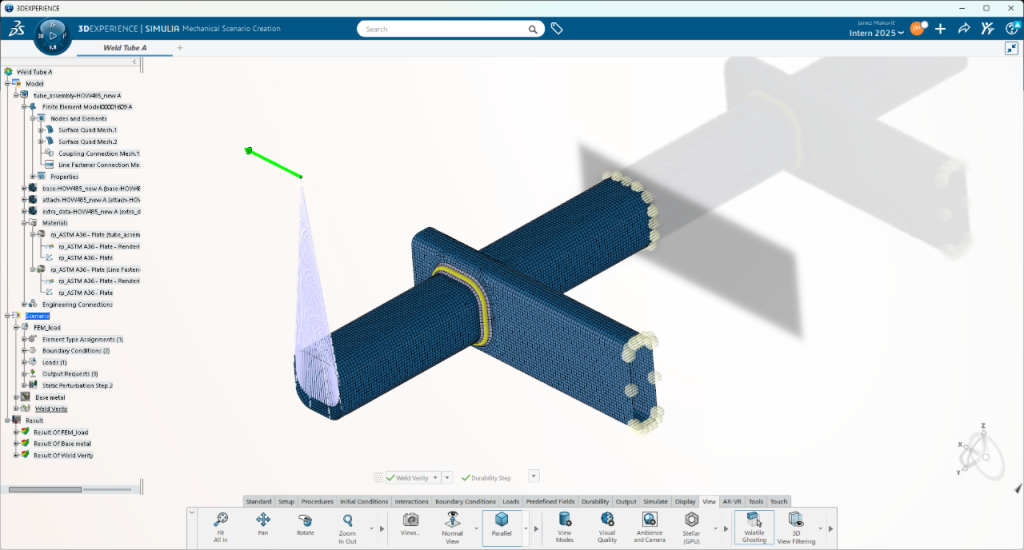The width and height of the screenshot is (1024, 550).
Task: Open the View Modes tool
Action: tap(565, 528)
